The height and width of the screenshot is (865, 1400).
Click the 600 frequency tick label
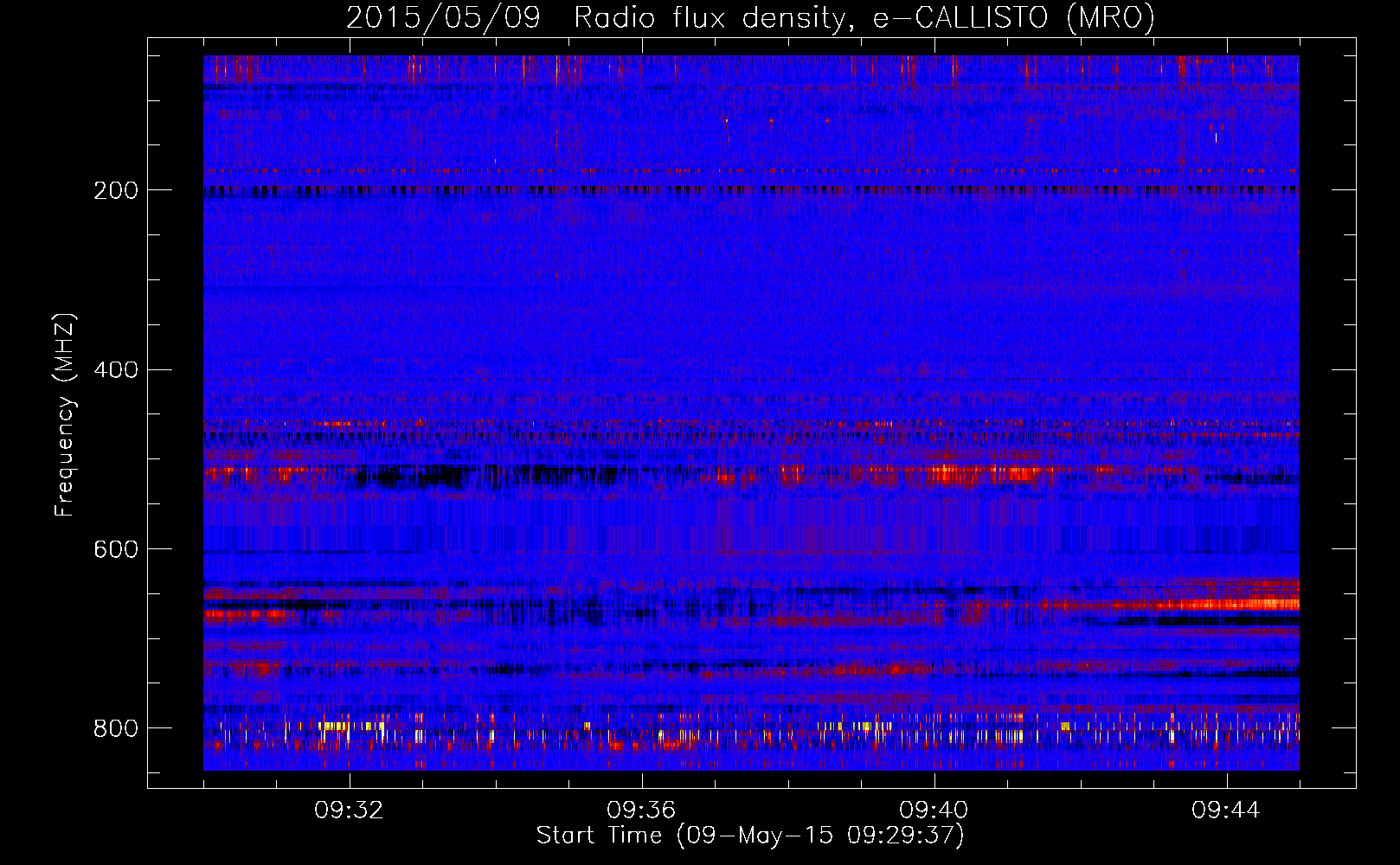[x=116, y=549]
